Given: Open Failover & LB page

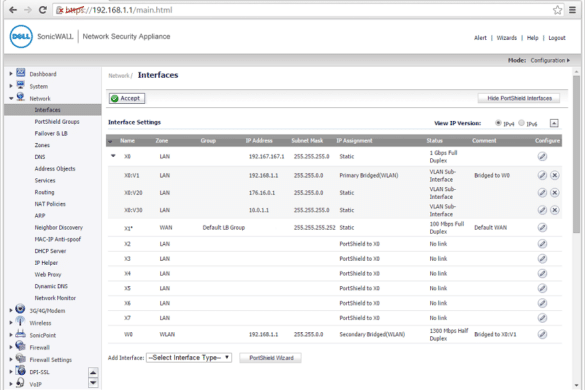Looking at the screenshot, I should [51, 133].
